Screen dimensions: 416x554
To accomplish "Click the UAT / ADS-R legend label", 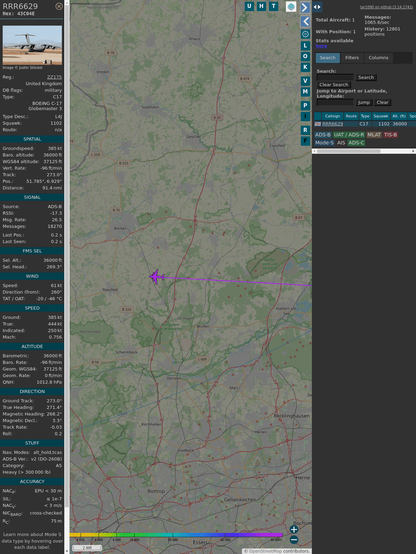I will (x=349, y=135).
